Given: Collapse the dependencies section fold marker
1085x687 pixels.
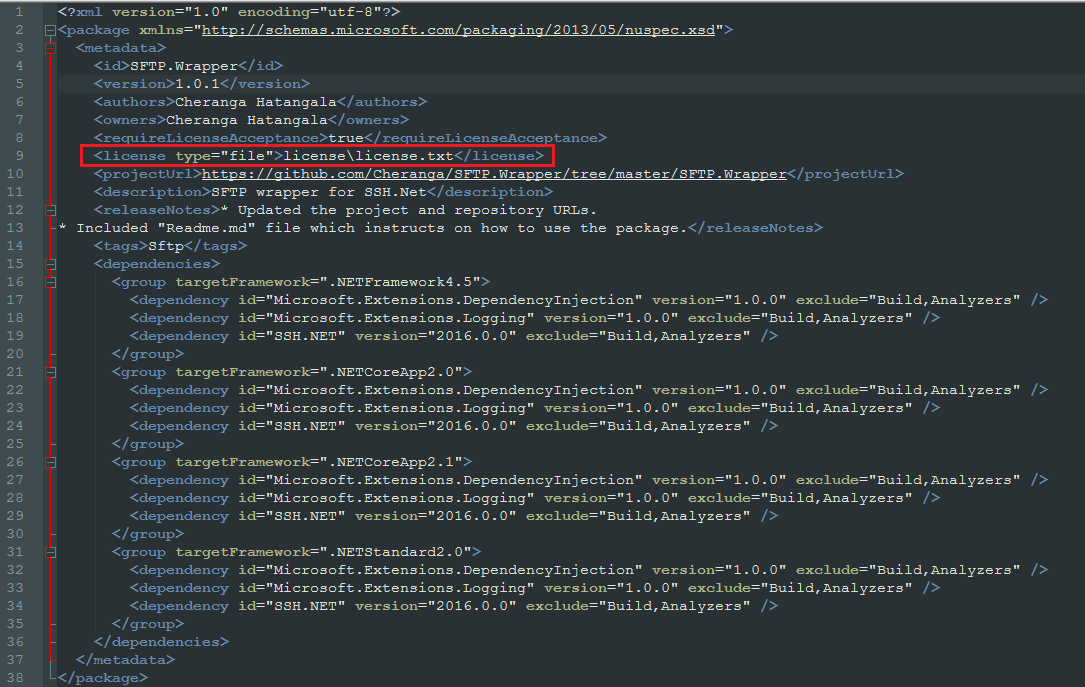Looking at the screenshot, I should pos(50,263).
